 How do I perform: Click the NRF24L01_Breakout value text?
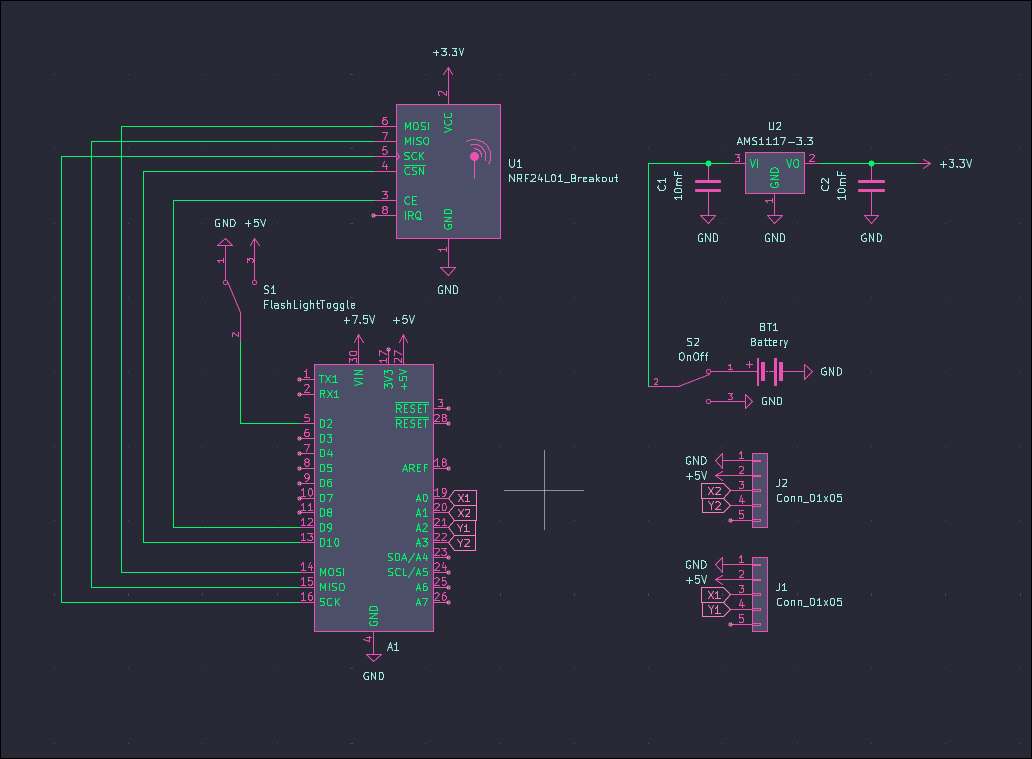[x=563, y=178]
